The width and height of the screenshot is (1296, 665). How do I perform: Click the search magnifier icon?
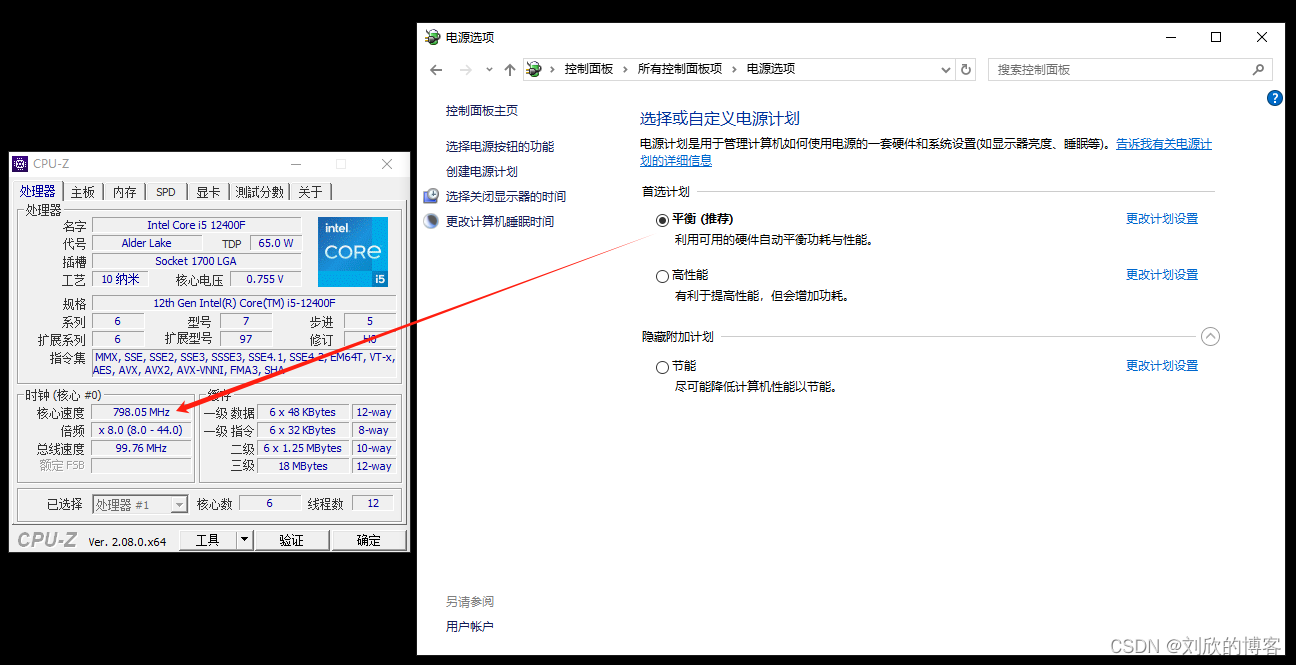pyautogui.click(x=1258, y=70)
